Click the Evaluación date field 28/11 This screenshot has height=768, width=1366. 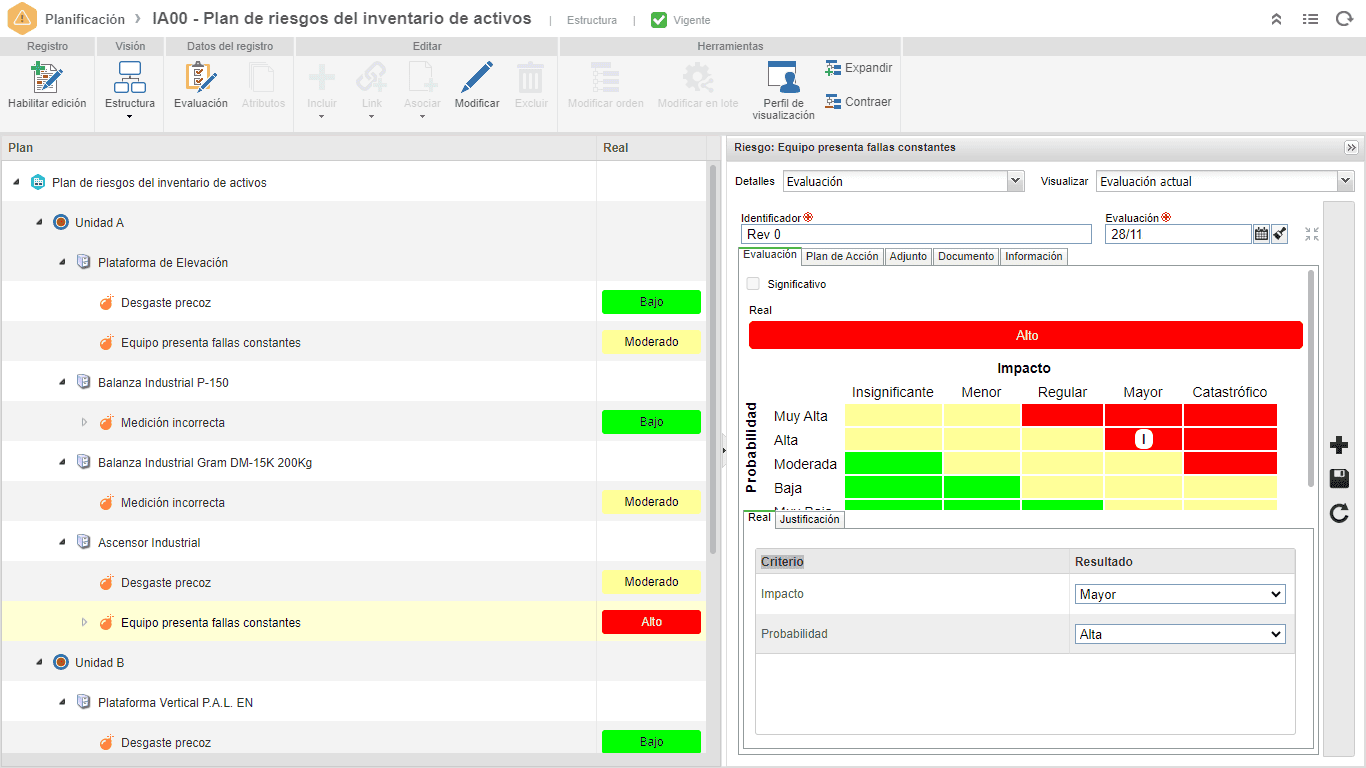point(1178,234)
